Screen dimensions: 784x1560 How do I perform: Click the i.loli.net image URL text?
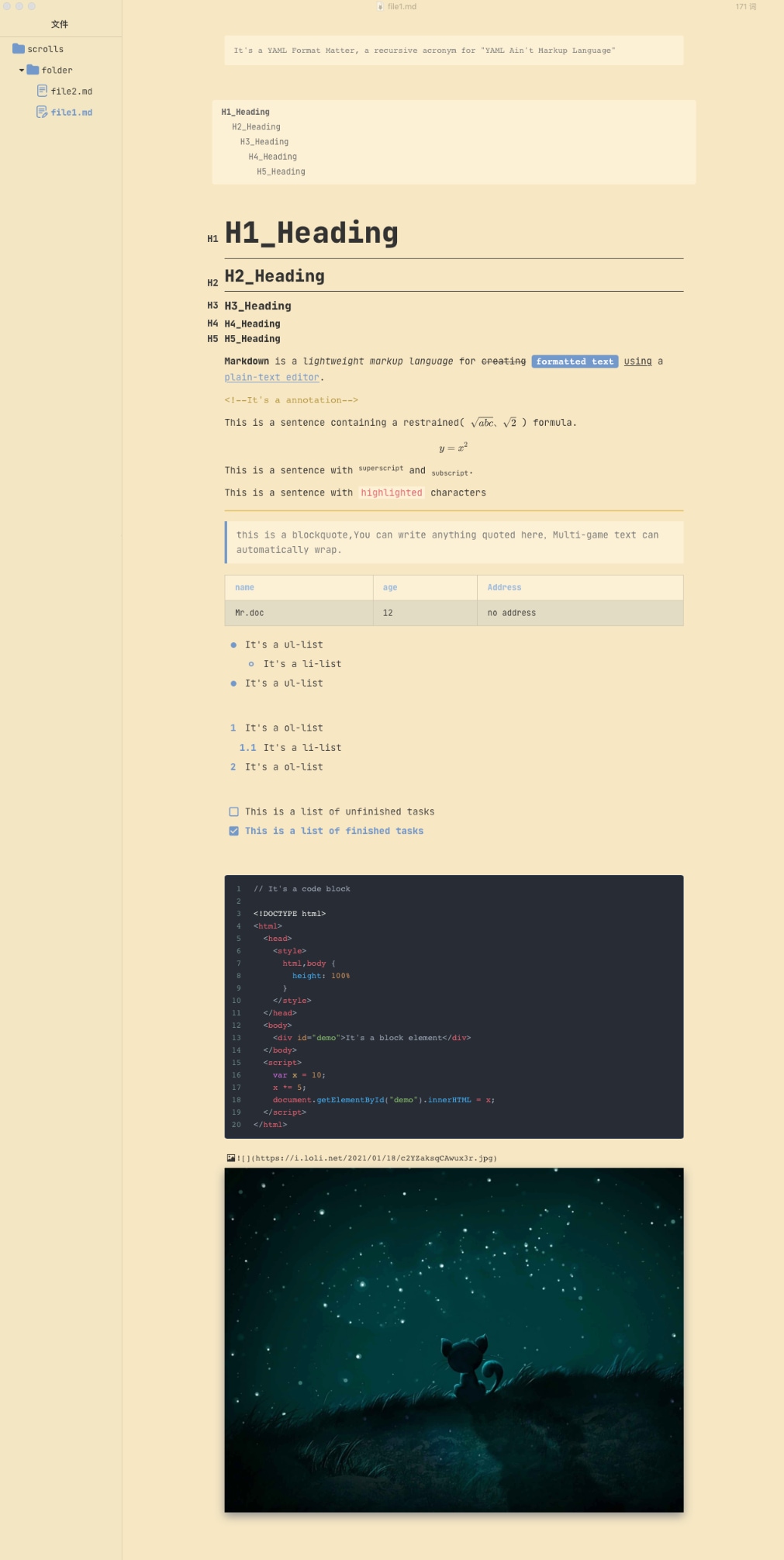click(367, 1158)
